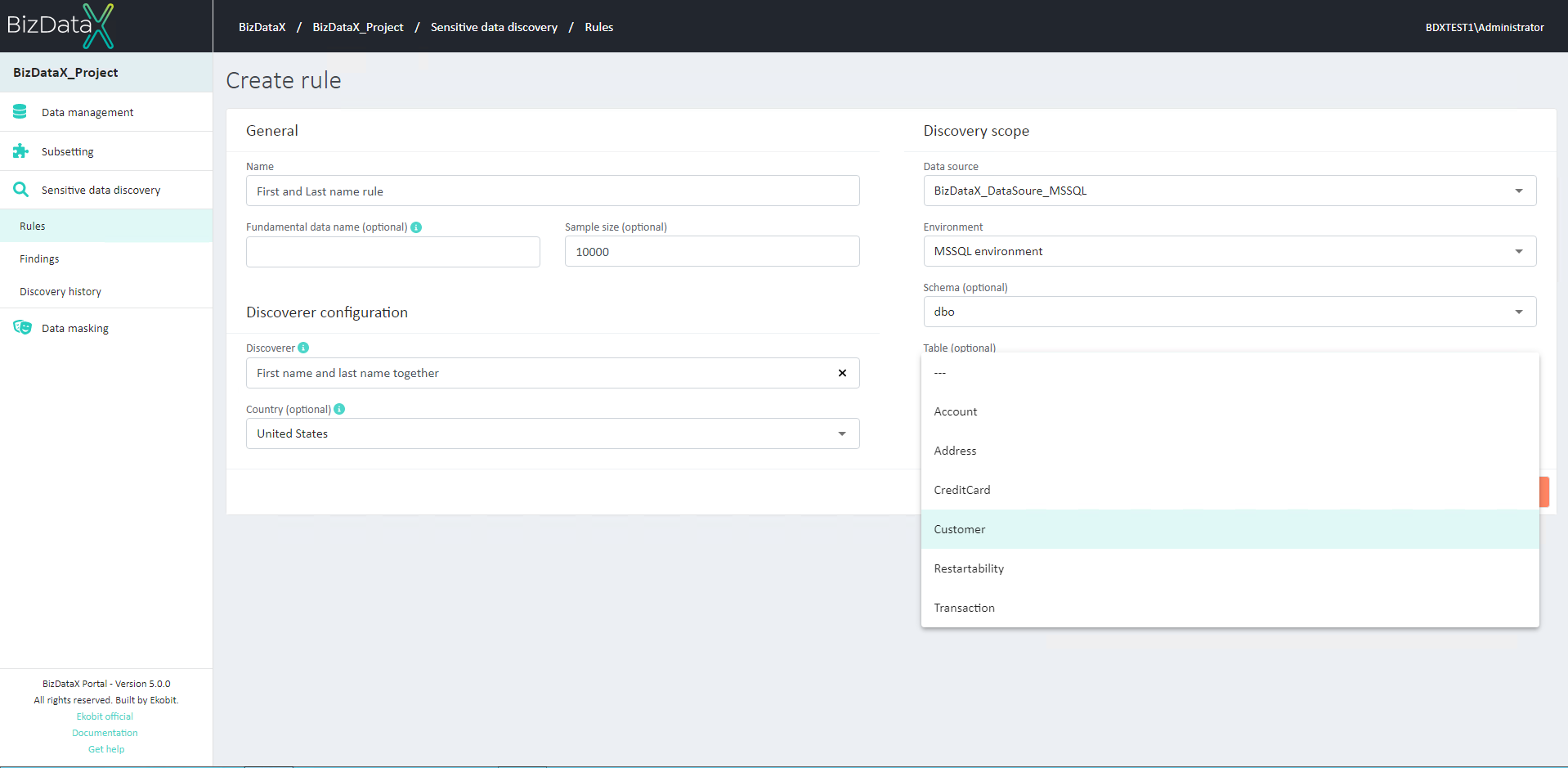Go to Rules in sidebar

(106, 226)
